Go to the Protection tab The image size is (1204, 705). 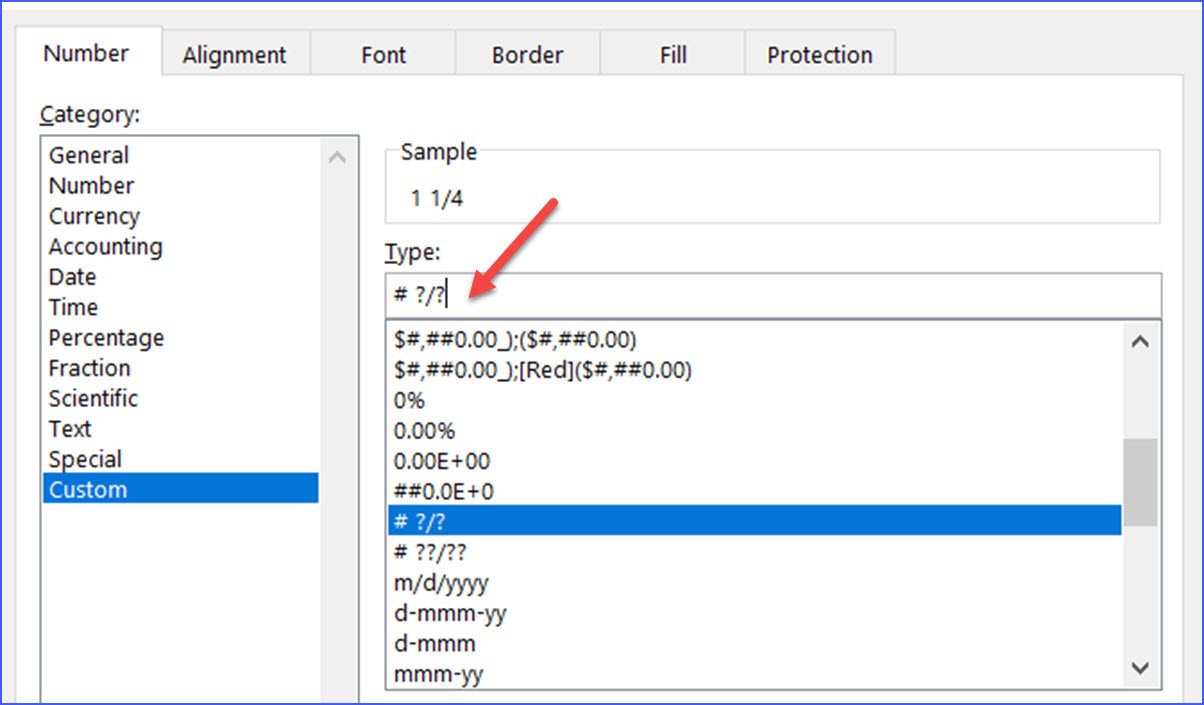point(819,55)
